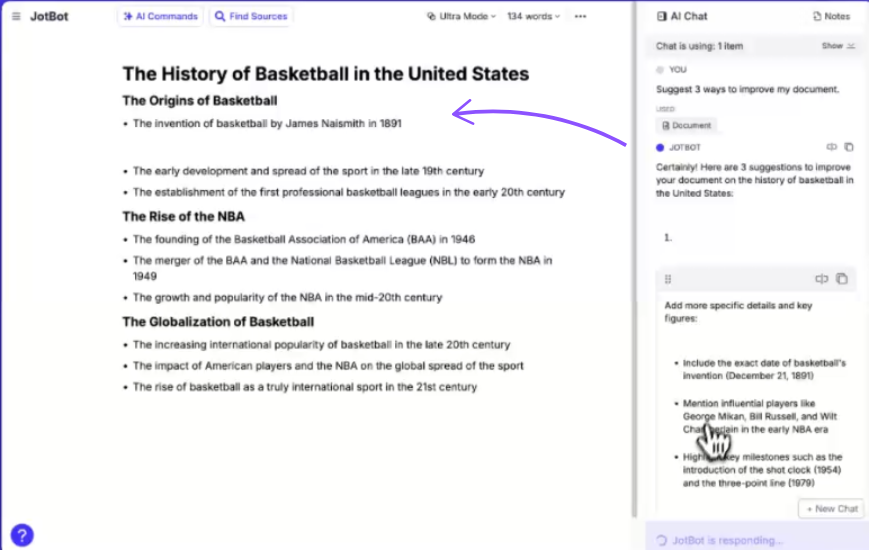Click the text Add more specific details
869x550 pixels.
pyautogui.click(x=738, y=312)
